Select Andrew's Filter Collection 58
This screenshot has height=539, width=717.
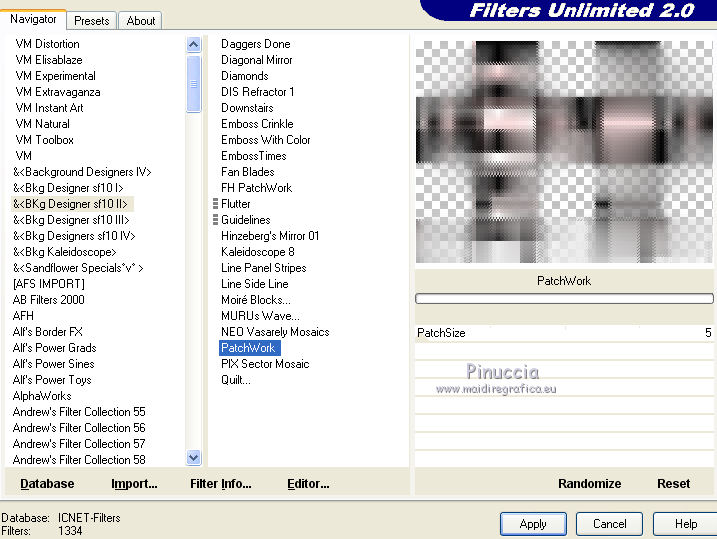coord(79,460)
